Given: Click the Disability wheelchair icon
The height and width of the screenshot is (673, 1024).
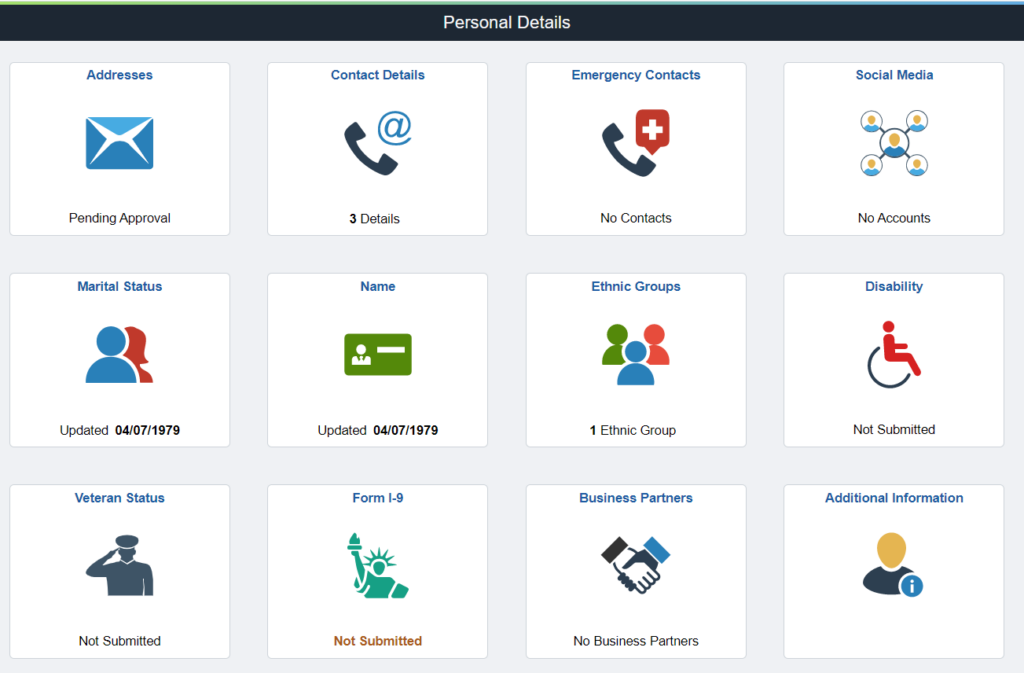Looking at the screenshot, I should click(x=893, y=355).
